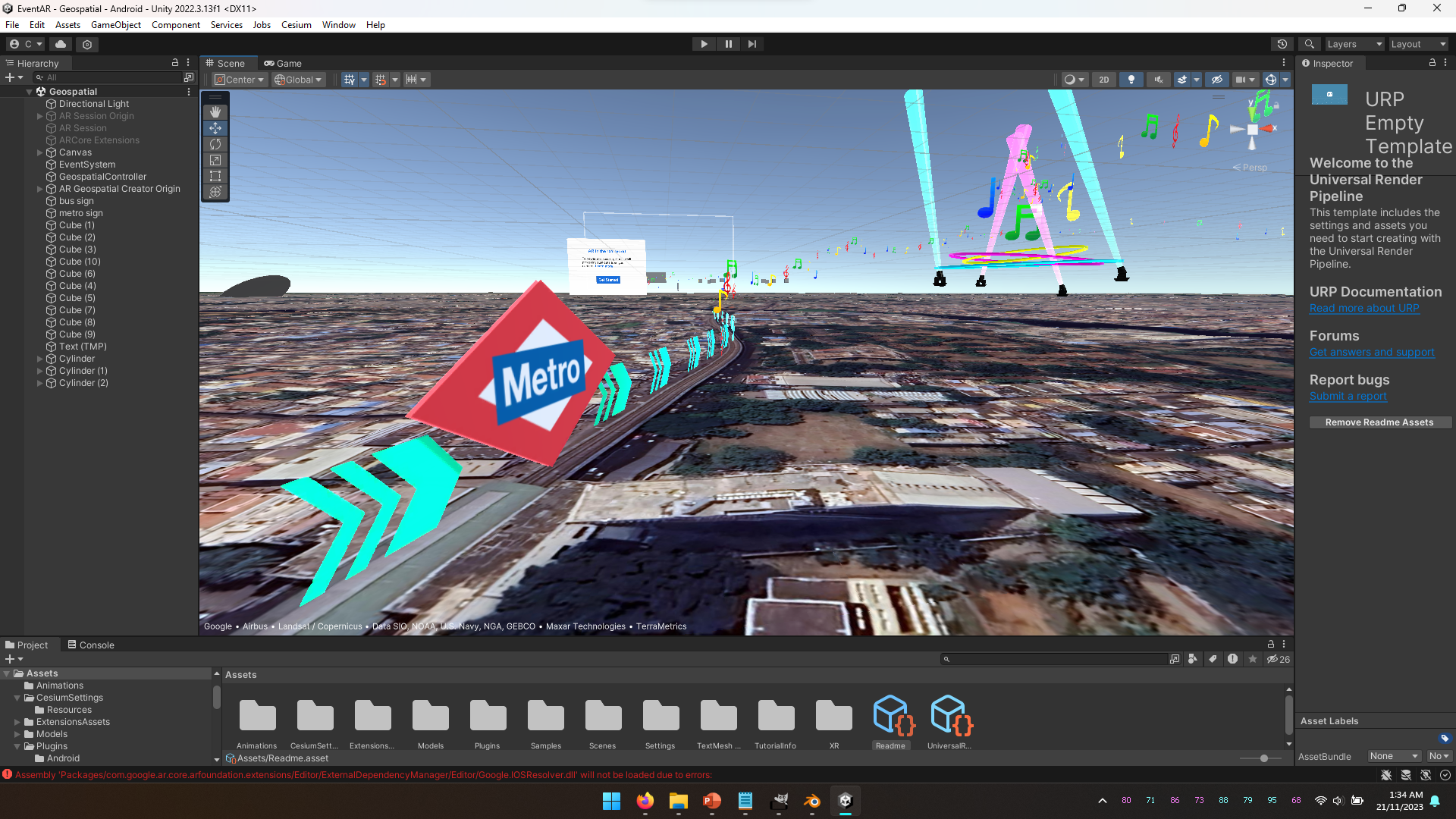This screenshot has height=819, width=1456.
Task: Select the Rect transform tool
Action: click(x=215, y=176)
